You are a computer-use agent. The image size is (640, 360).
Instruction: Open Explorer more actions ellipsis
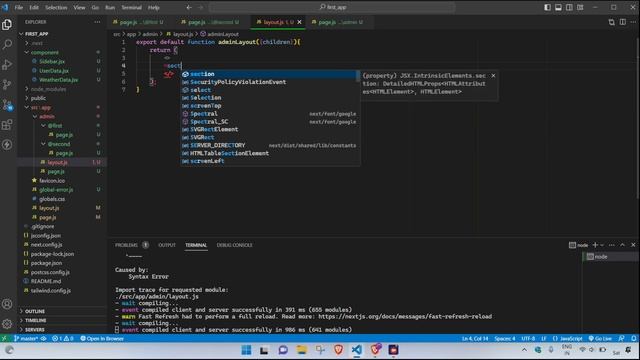click(97, 22)
